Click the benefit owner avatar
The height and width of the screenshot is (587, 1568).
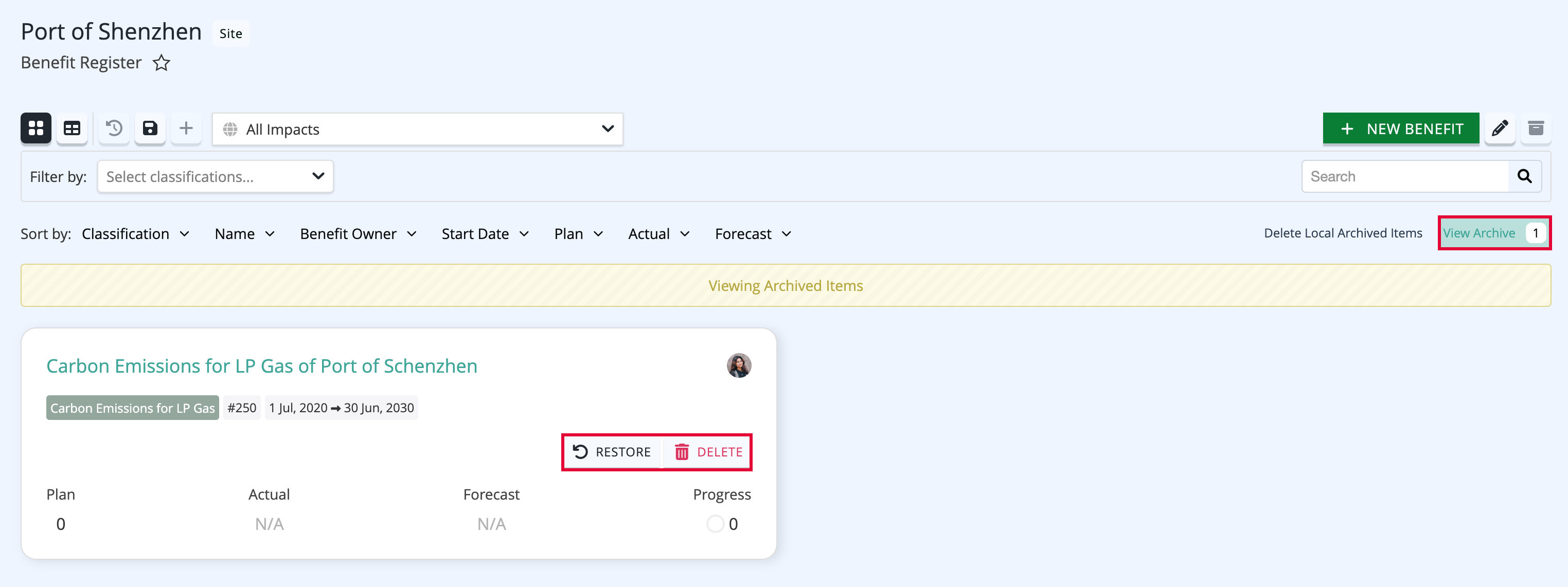pos(738,365)
